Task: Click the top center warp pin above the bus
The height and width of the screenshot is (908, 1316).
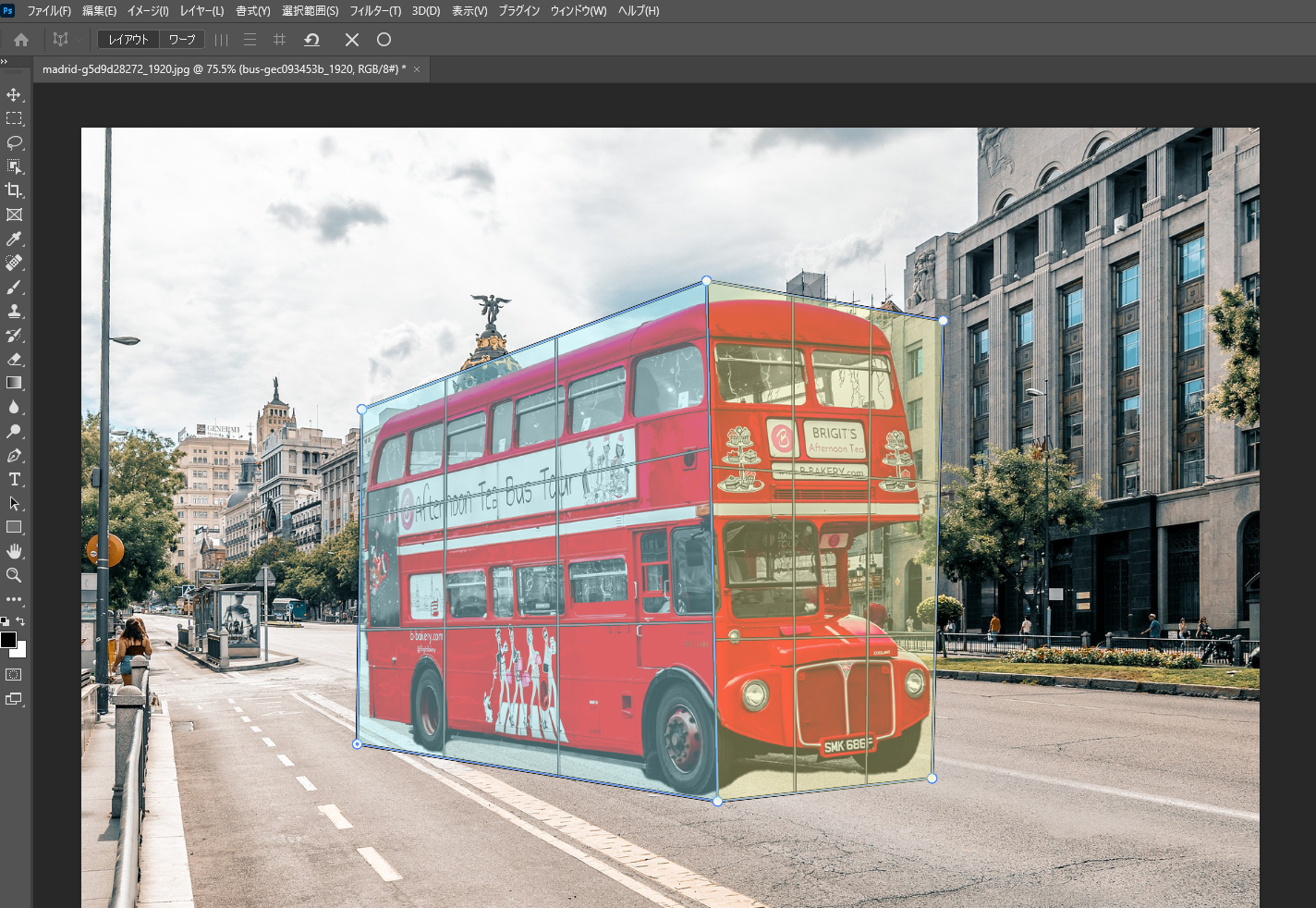Action: pyautogui.click(x=706, y=280)
